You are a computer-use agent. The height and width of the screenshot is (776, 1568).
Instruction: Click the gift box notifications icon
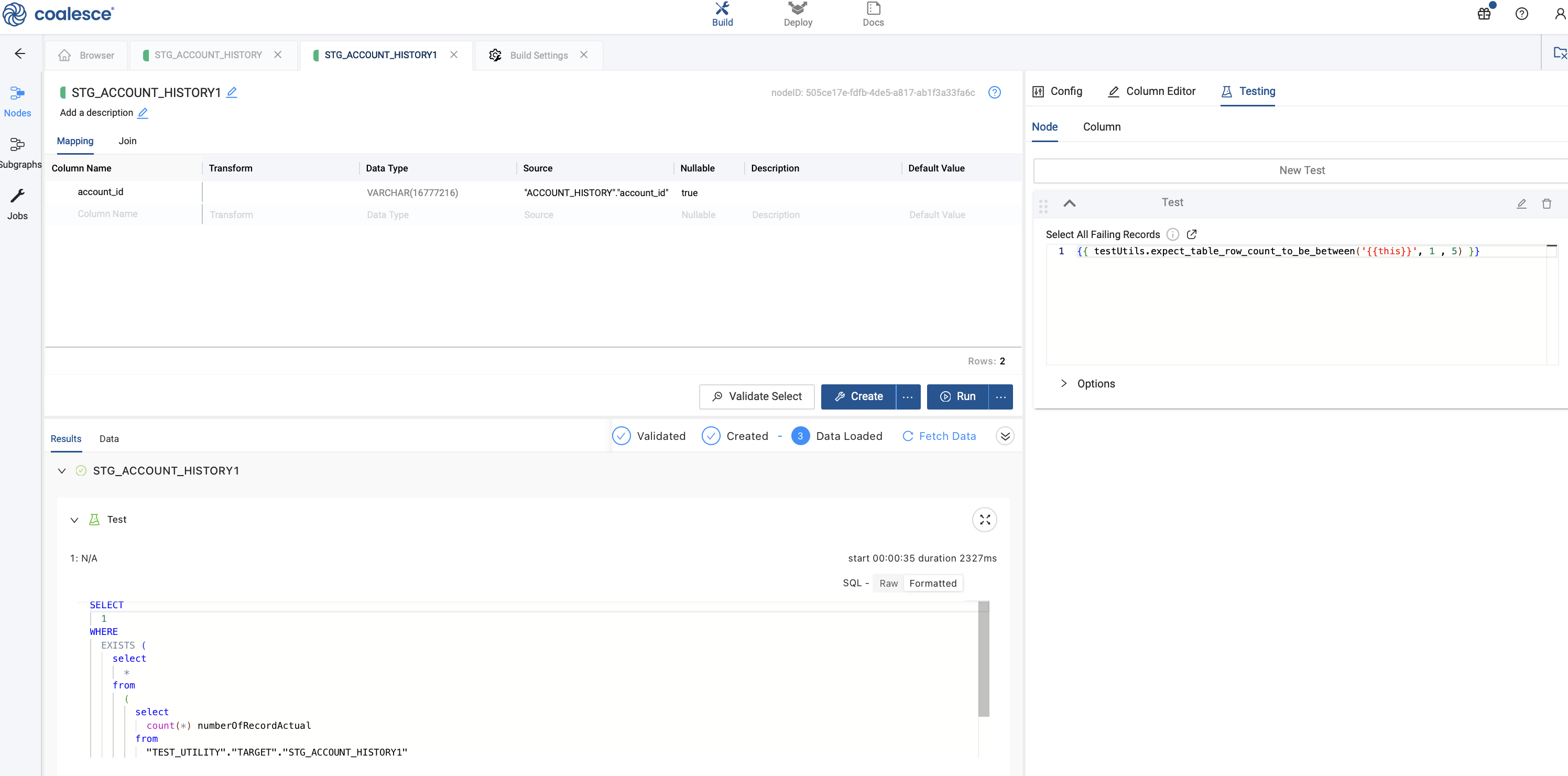coord(1484,14)
